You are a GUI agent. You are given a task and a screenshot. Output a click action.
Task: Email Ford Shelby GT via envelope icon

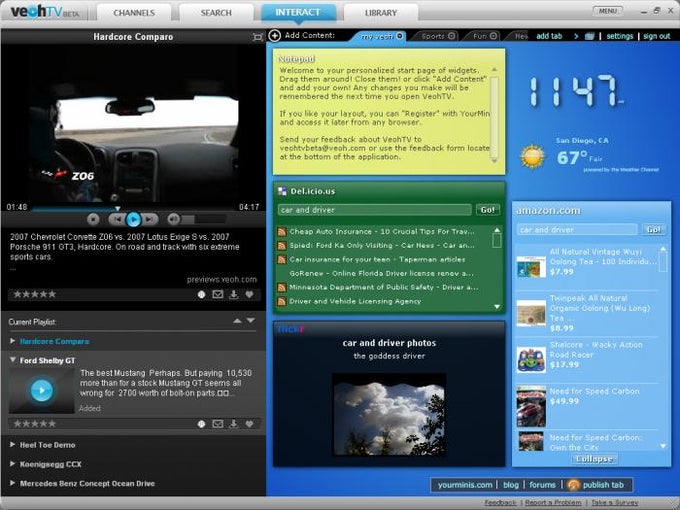click(218, 424)
